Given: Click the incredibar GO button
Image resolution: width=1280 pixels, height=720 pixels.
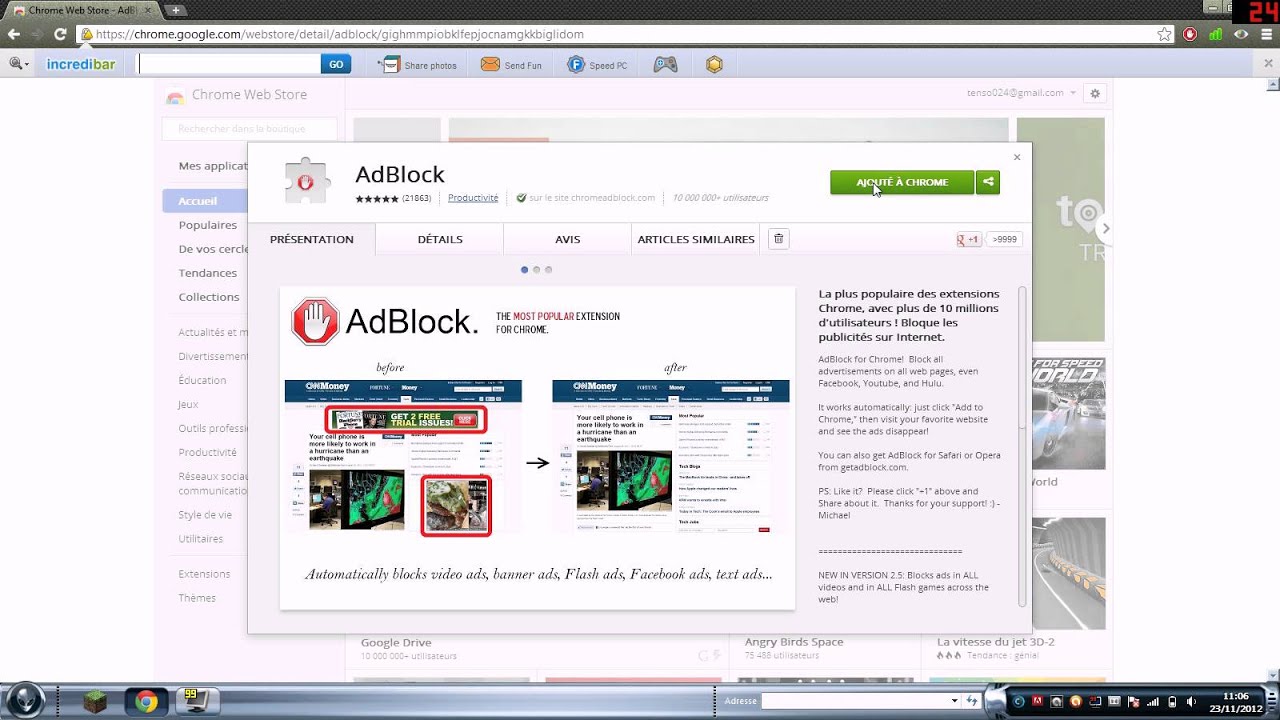Looking at the screenshot, I should pyautogui.click(x=336, y=64).
